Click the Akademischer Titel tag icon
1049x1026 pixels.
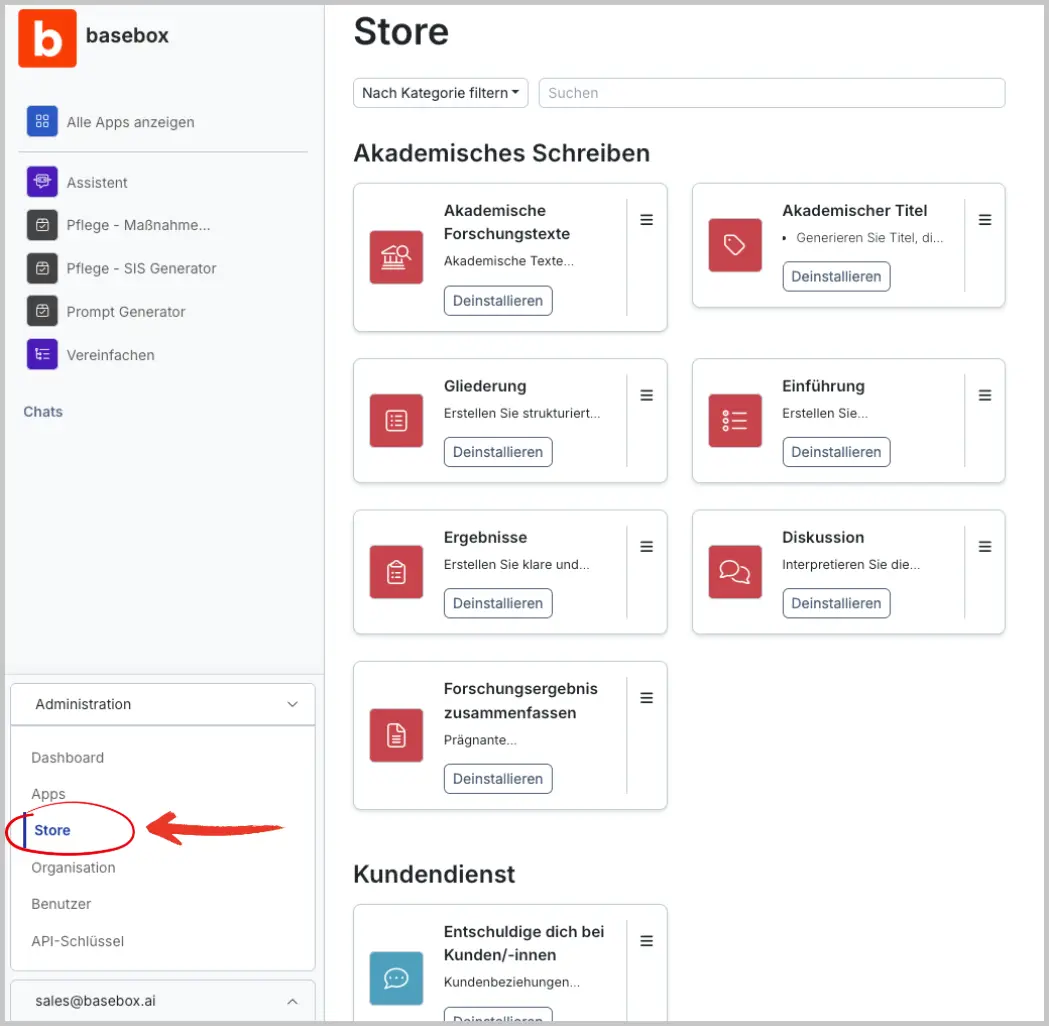(735, 245)
